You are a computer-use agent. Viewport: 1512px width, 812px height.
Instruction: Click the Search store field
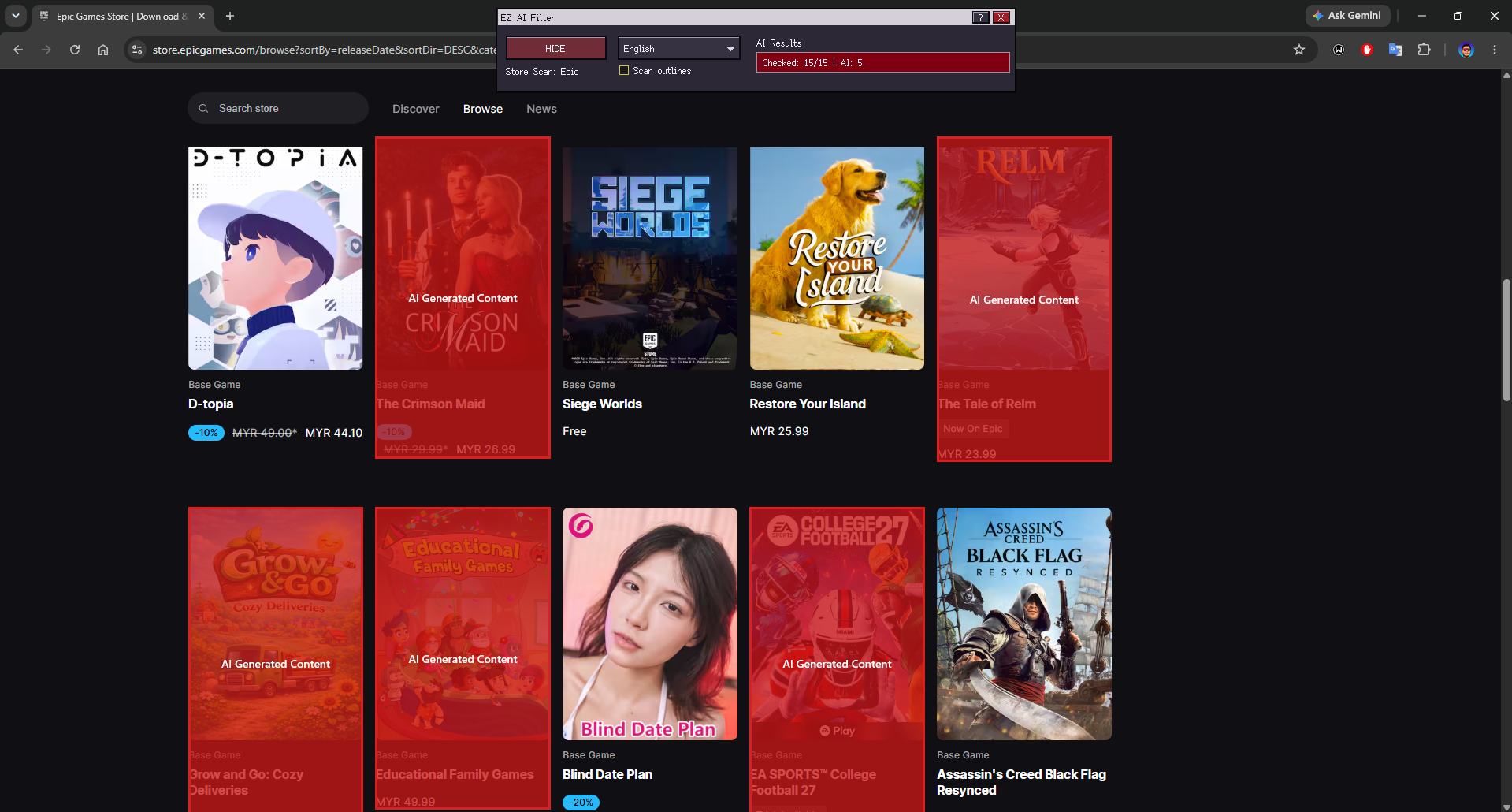coord(278,108)
